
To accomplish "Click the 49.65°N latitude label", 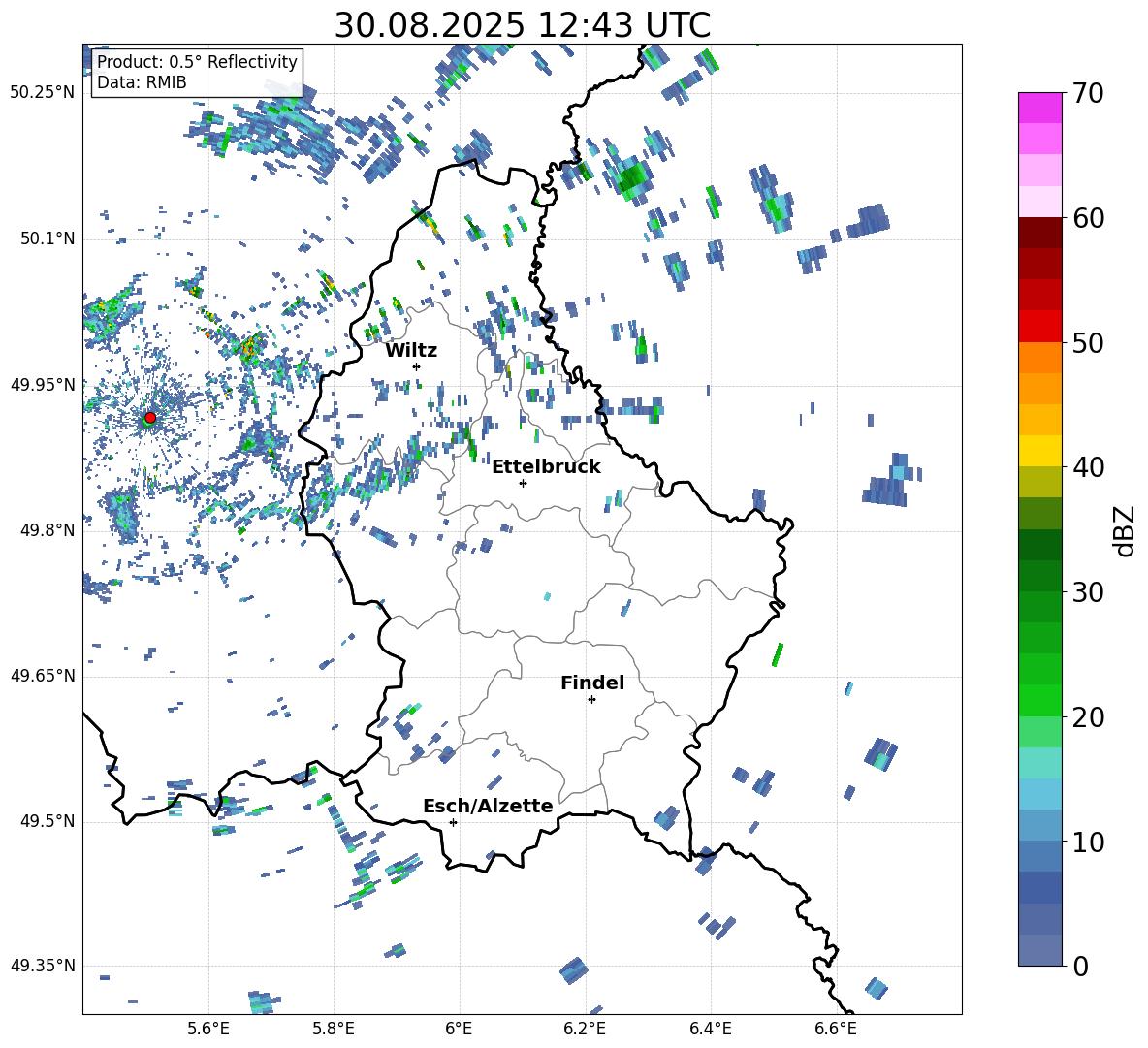I will tap(43, 676).
